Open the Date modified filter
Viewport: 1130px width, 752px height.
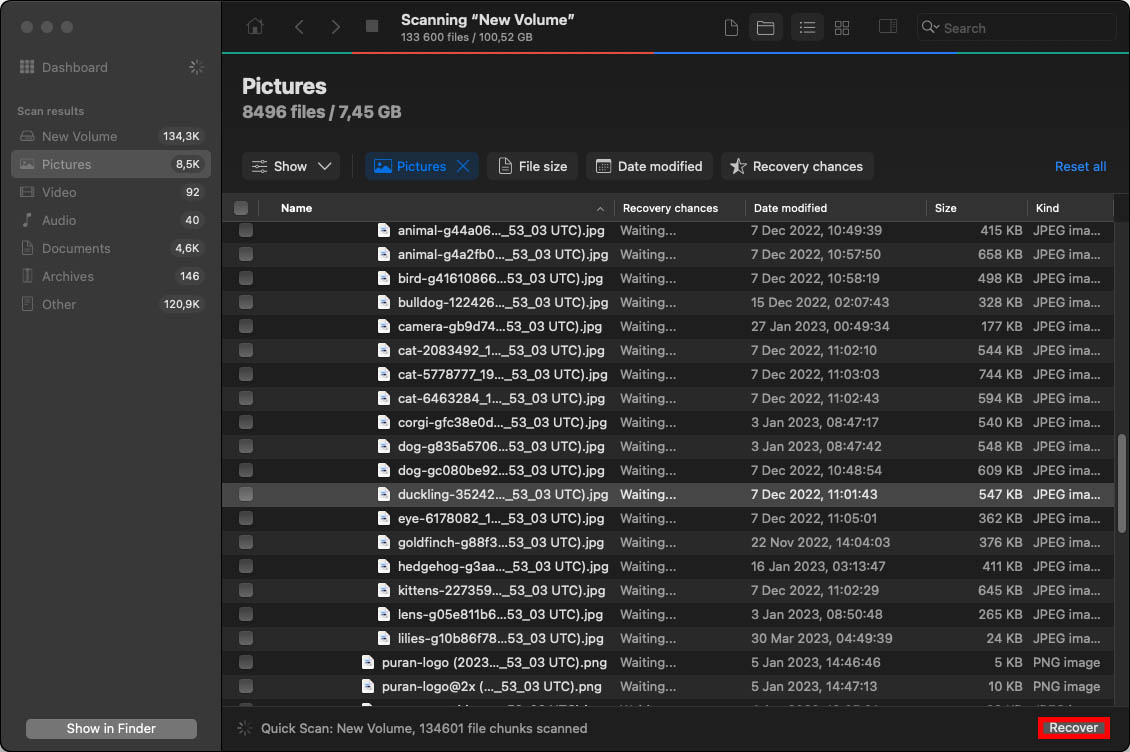(x=649, y=166)
